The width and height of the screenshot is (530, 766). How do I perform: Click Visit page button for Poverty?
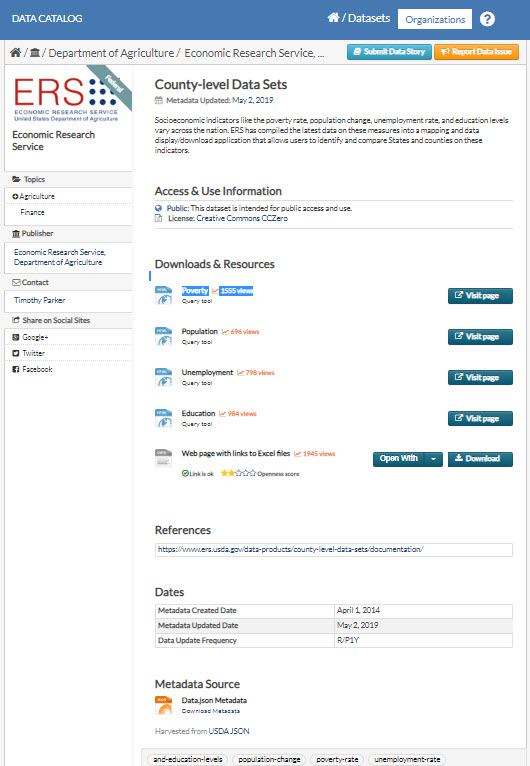[x=480, y=296]
